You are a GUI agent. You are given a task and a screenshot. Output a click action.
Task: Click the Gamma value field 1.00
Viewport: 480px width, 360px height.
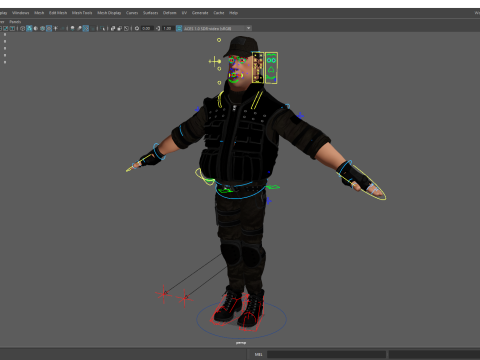(x=168, y=28)
